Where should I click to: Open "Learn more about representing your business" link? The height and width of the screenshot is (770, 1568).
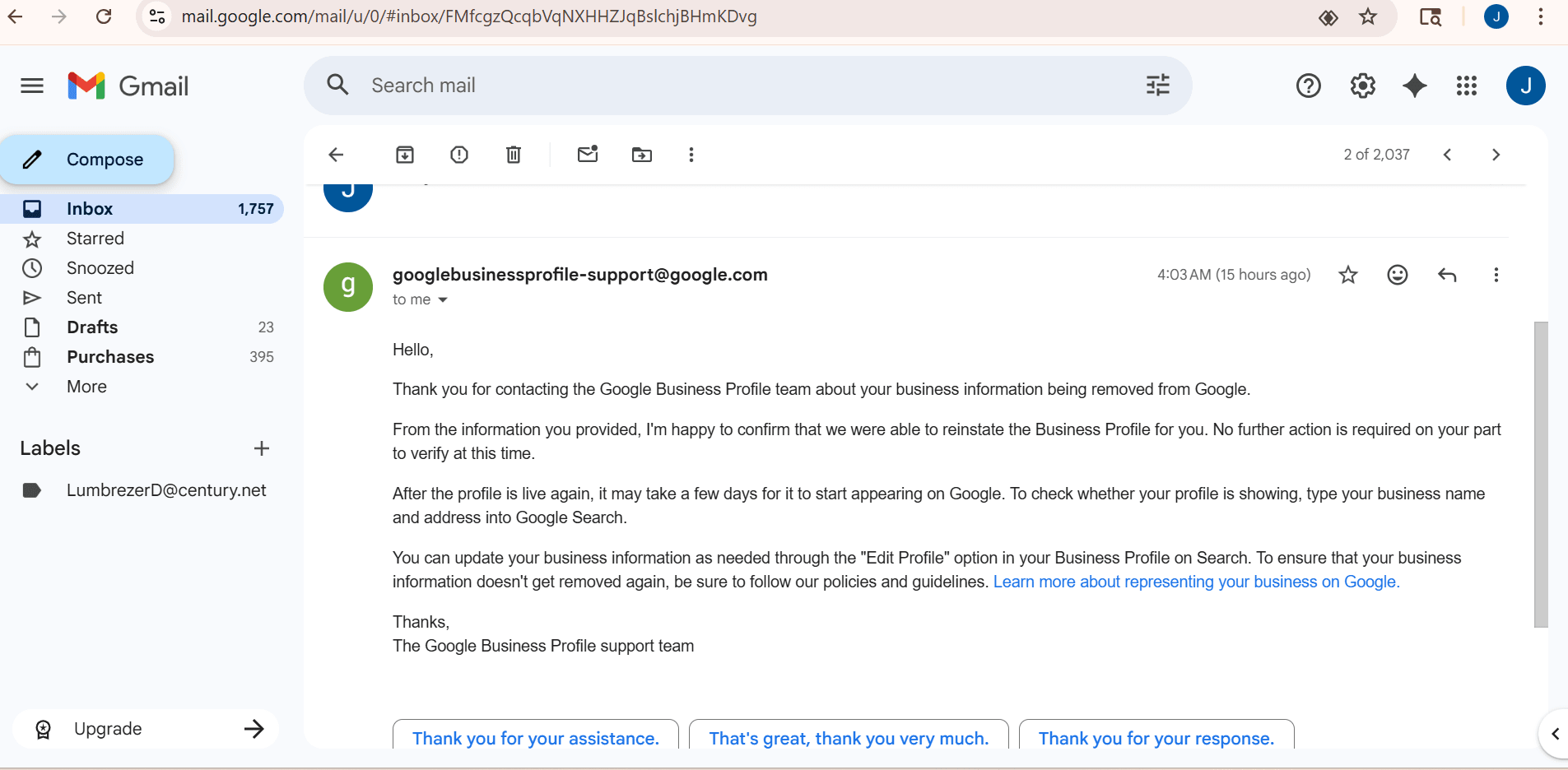click(x=1196, y=582)
